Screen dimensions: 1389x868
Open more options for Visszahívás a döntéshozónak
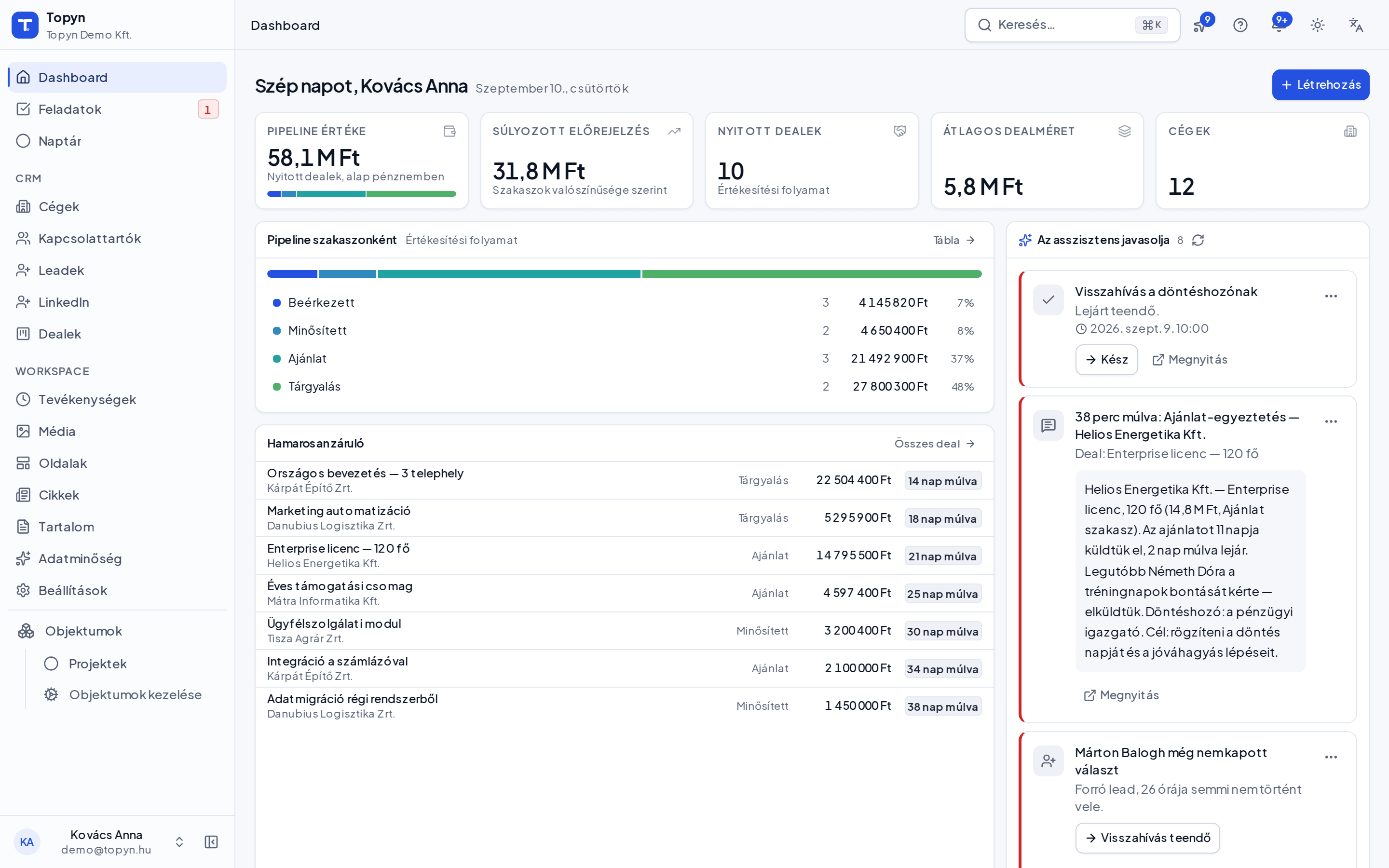[x=1331, y=296]
